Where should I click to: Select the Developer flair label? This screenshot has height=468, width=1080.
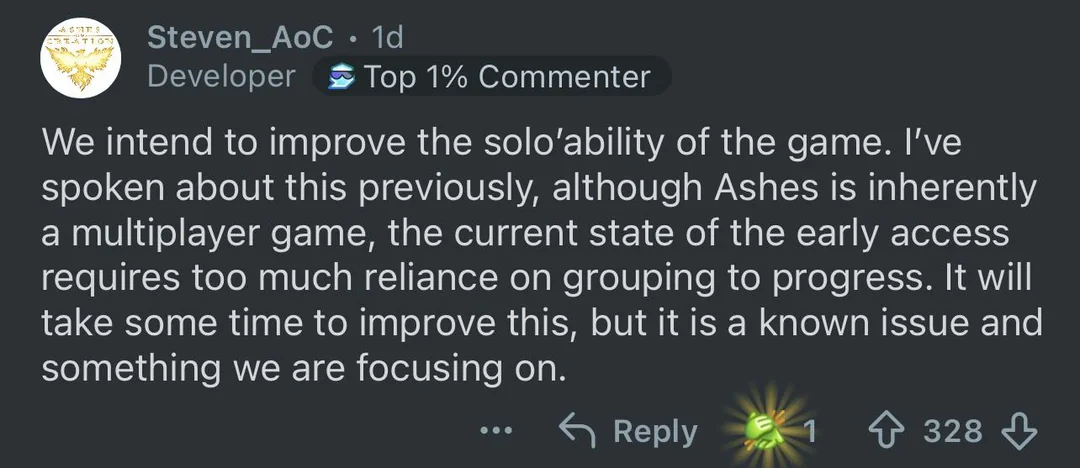click(x=221, y=77)
